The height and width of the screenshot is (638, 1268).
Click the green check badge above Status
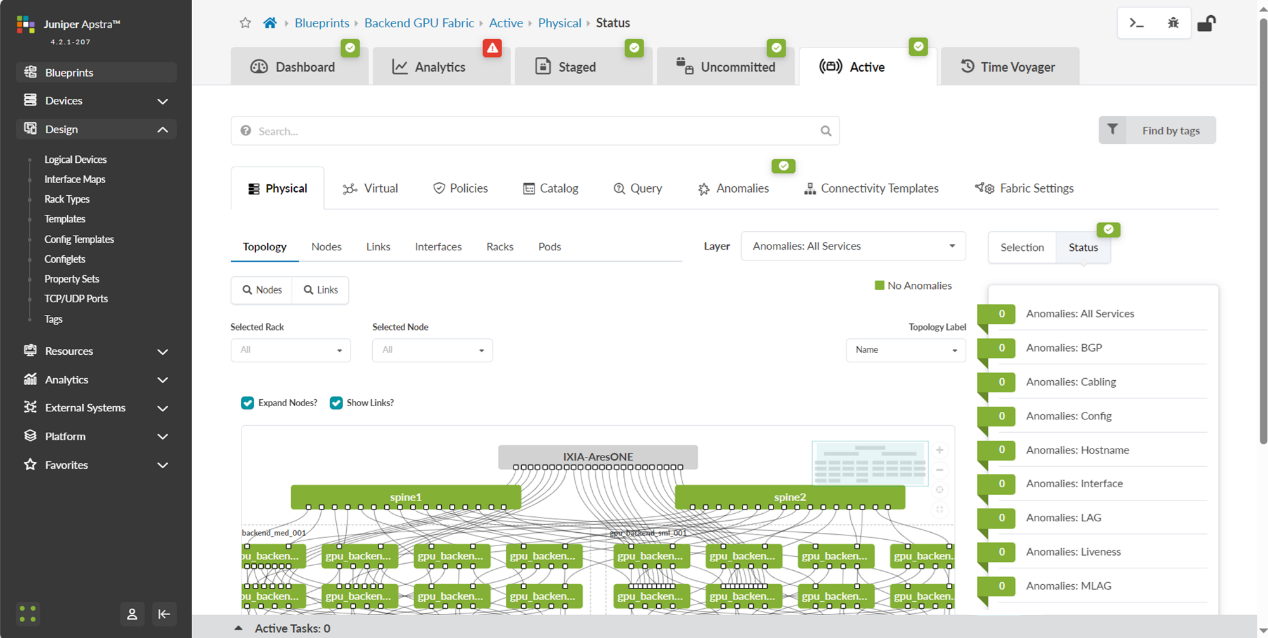[x=1108, y=229]
